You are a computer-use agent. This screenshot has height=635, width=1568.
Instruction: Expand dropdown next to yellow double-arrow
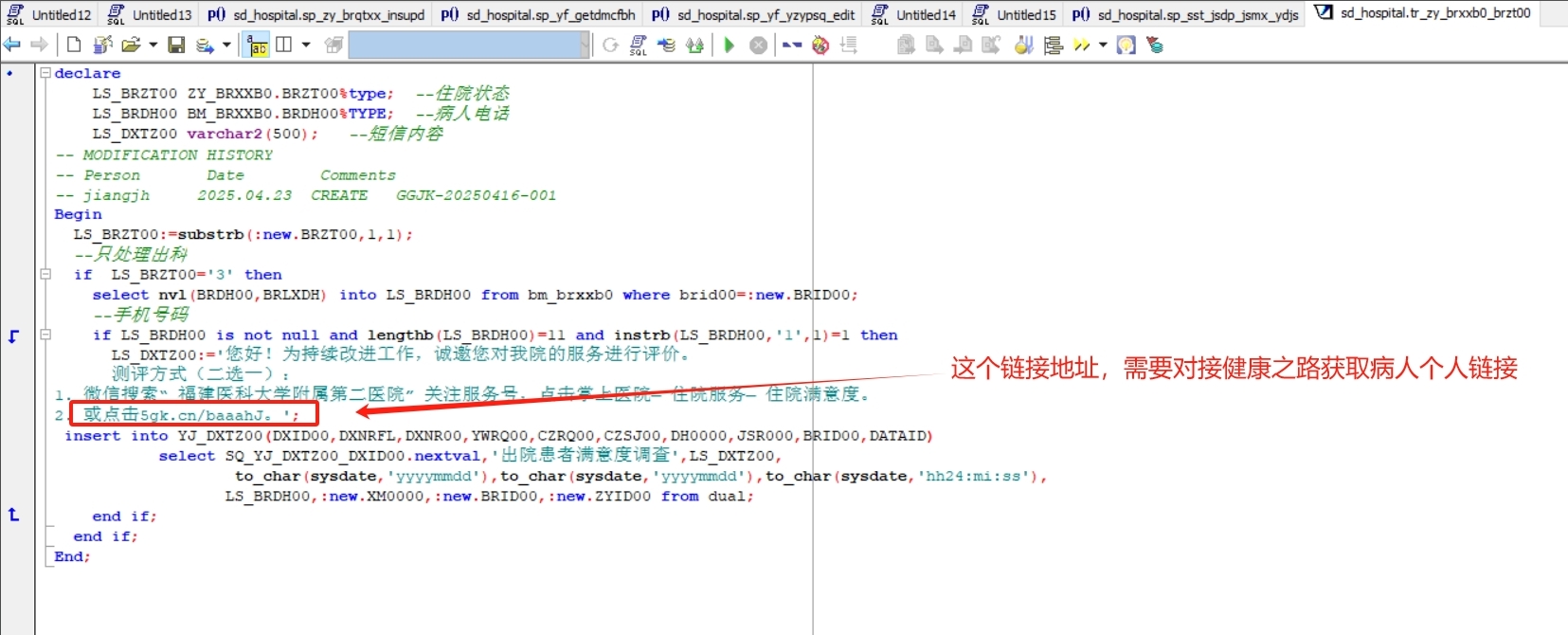(x=1103, y=45)
